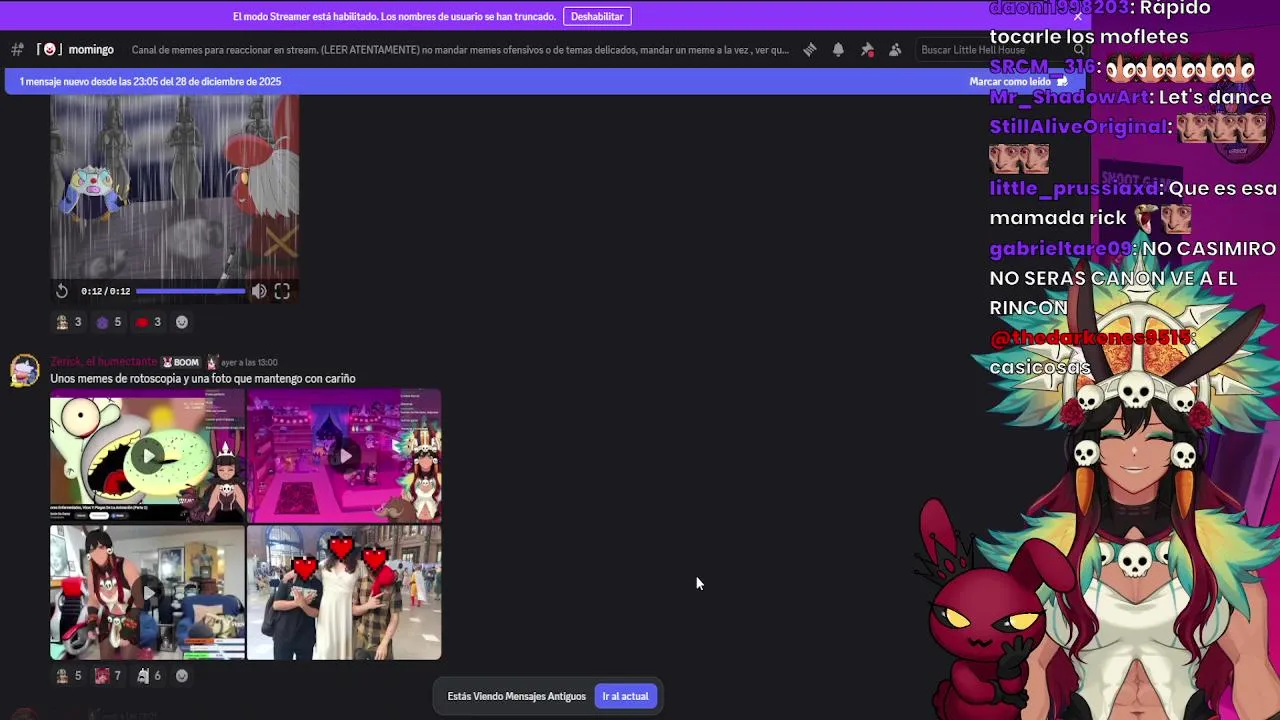Click StillAliveOriginal username in chat overlay
The image size is (1280, 720).
pos(1078,126)
